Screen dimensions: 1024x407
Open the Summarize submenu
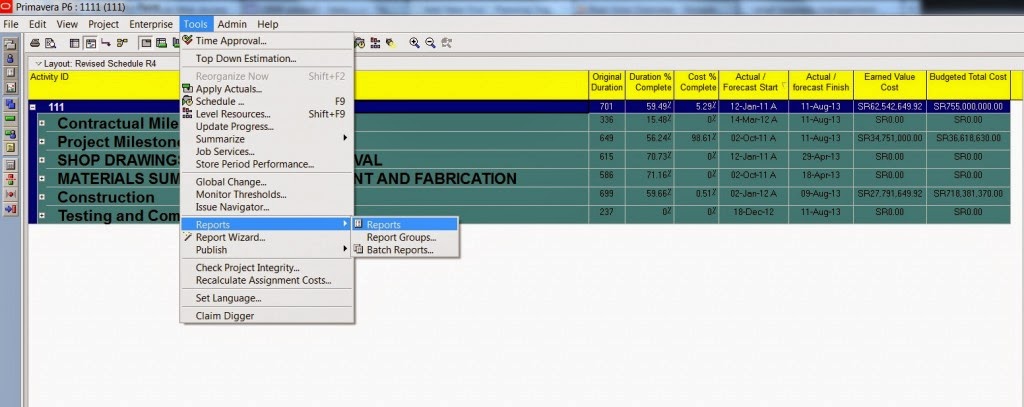coord(268,139)
